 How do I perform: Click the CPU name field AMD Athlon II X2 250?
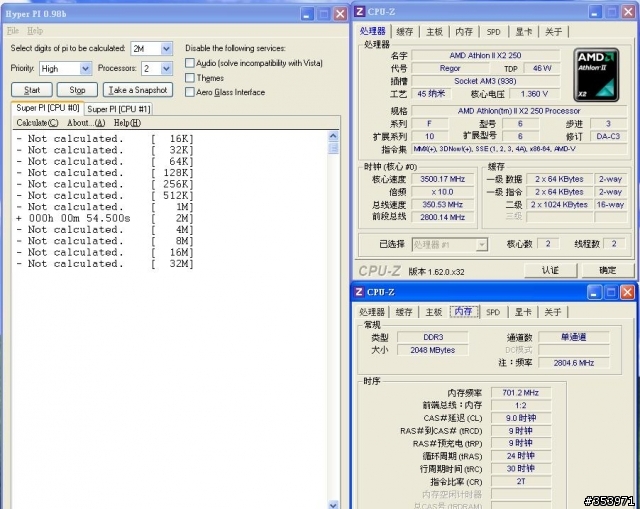click(x=485, y=56)
